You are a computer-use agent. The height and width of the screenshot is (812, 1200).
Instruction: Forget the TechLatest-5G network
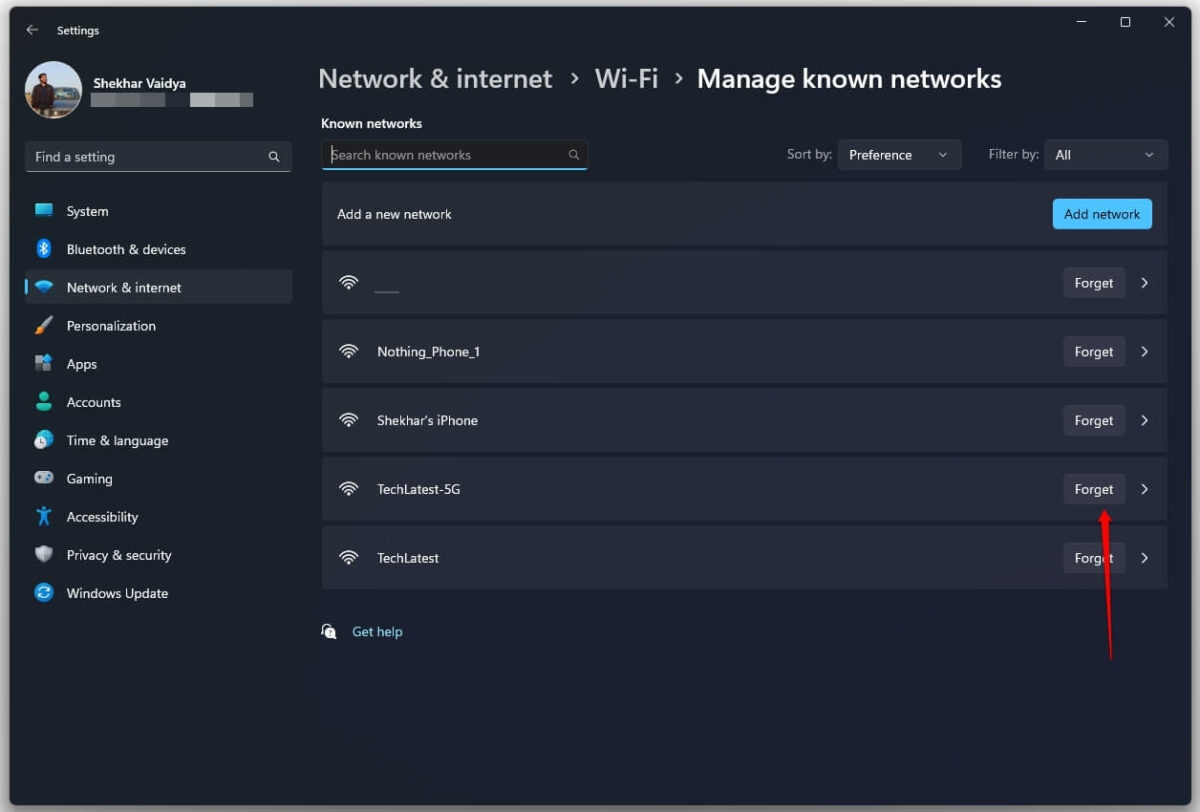1093,489
